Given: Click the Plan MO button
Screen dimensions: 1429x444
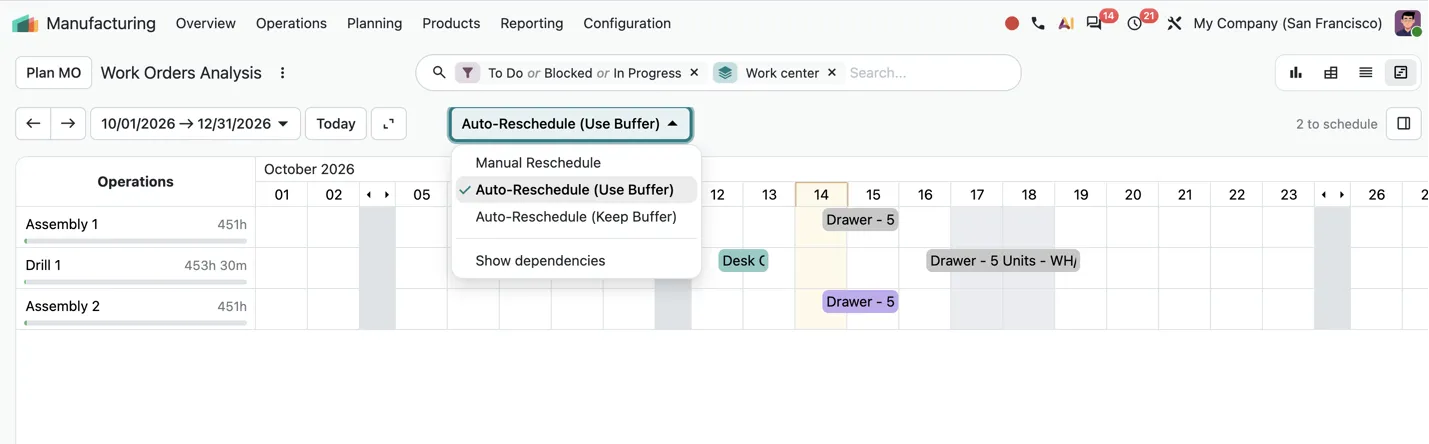Looking at the screenshot, I should coord(54,73).
